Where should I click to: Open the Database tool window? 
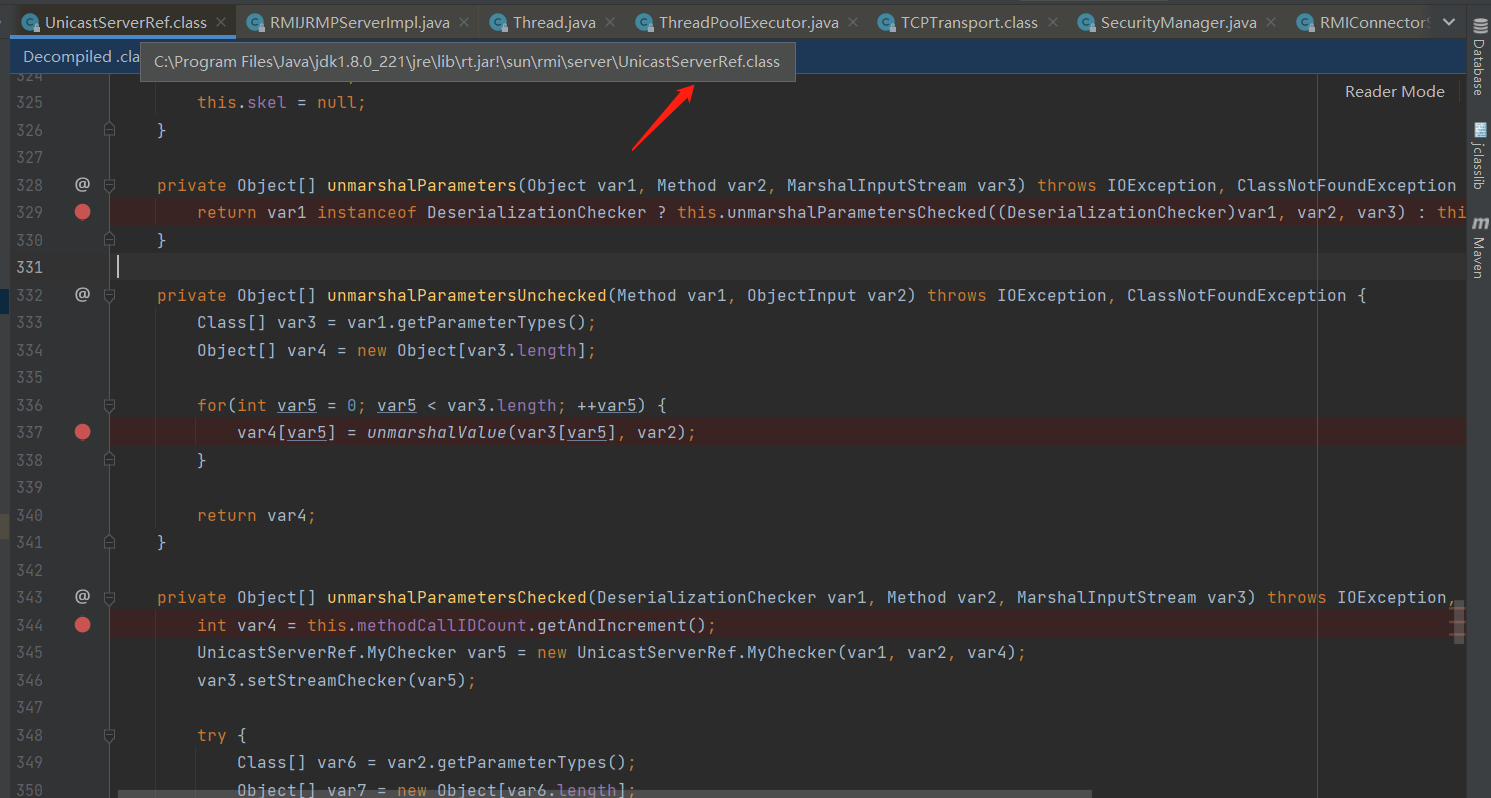(x=1478, y=58)
